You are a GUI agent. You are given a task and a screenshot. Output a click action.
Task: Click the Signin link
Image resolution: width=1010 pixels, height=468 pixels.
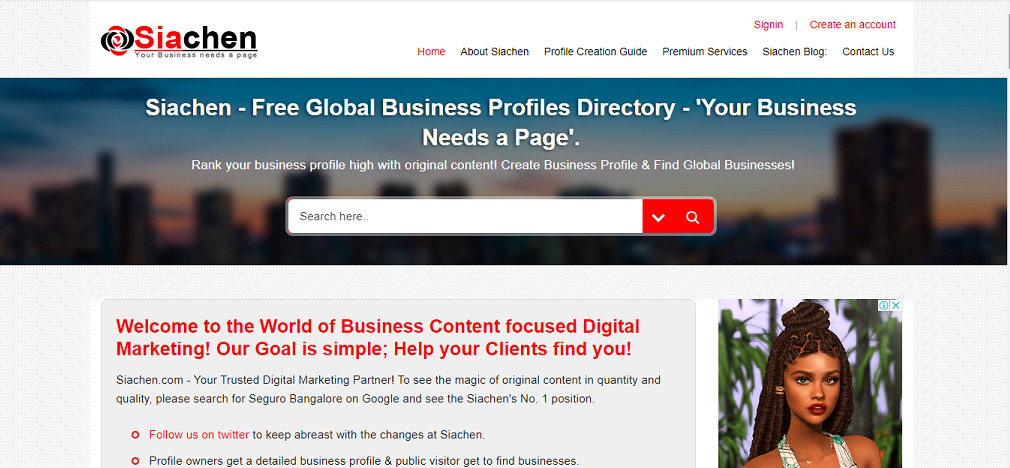tap(768, 24)
